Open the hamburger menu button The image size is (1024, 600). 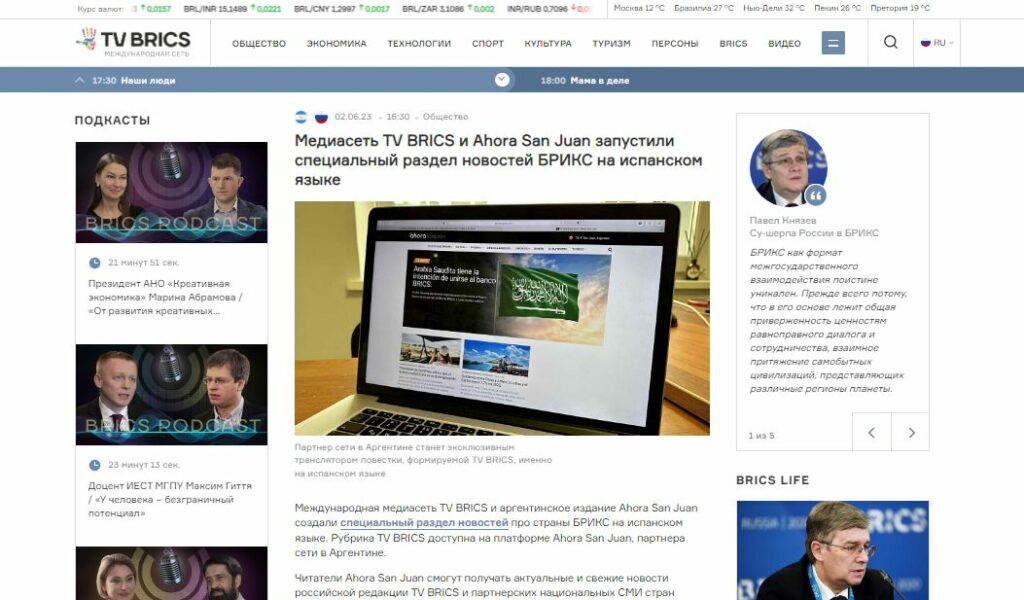pos(833,43)
